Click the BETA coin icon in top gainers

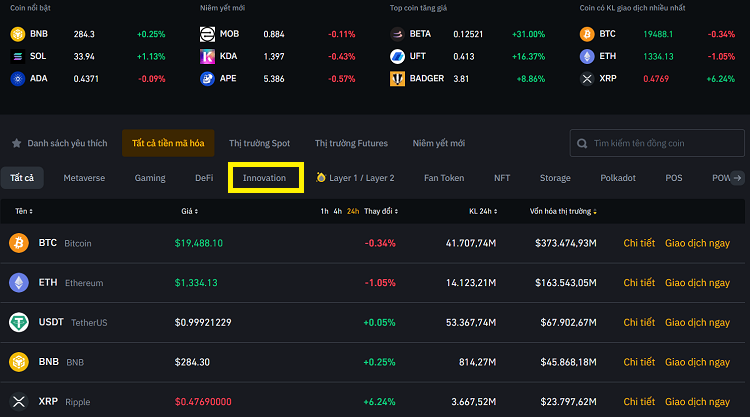pyautogui.click(x=397, y=33)
